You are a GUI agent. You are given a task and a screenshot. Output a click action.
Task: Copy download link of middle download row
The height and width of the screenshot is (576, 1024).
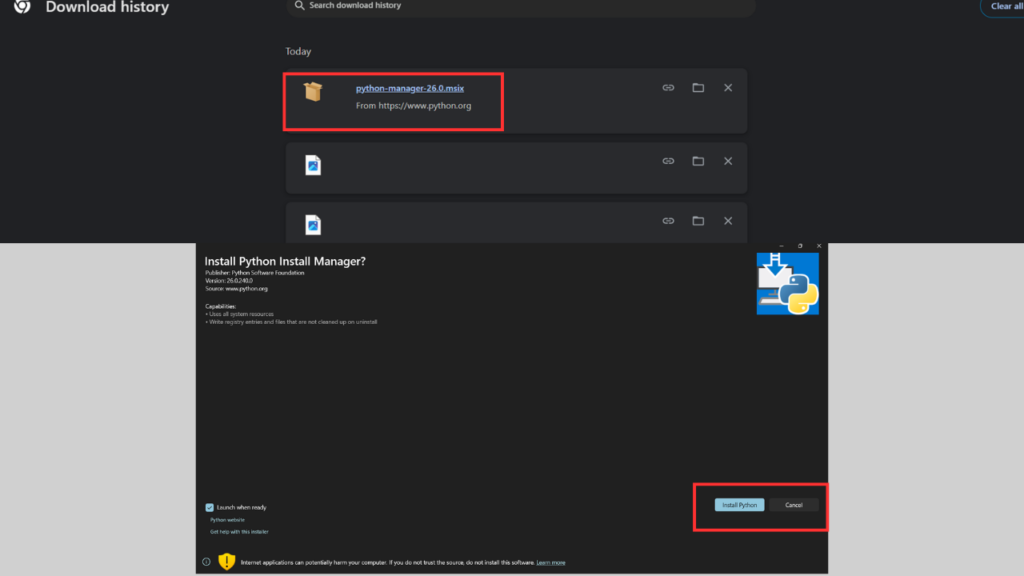(x=668, y=161)
